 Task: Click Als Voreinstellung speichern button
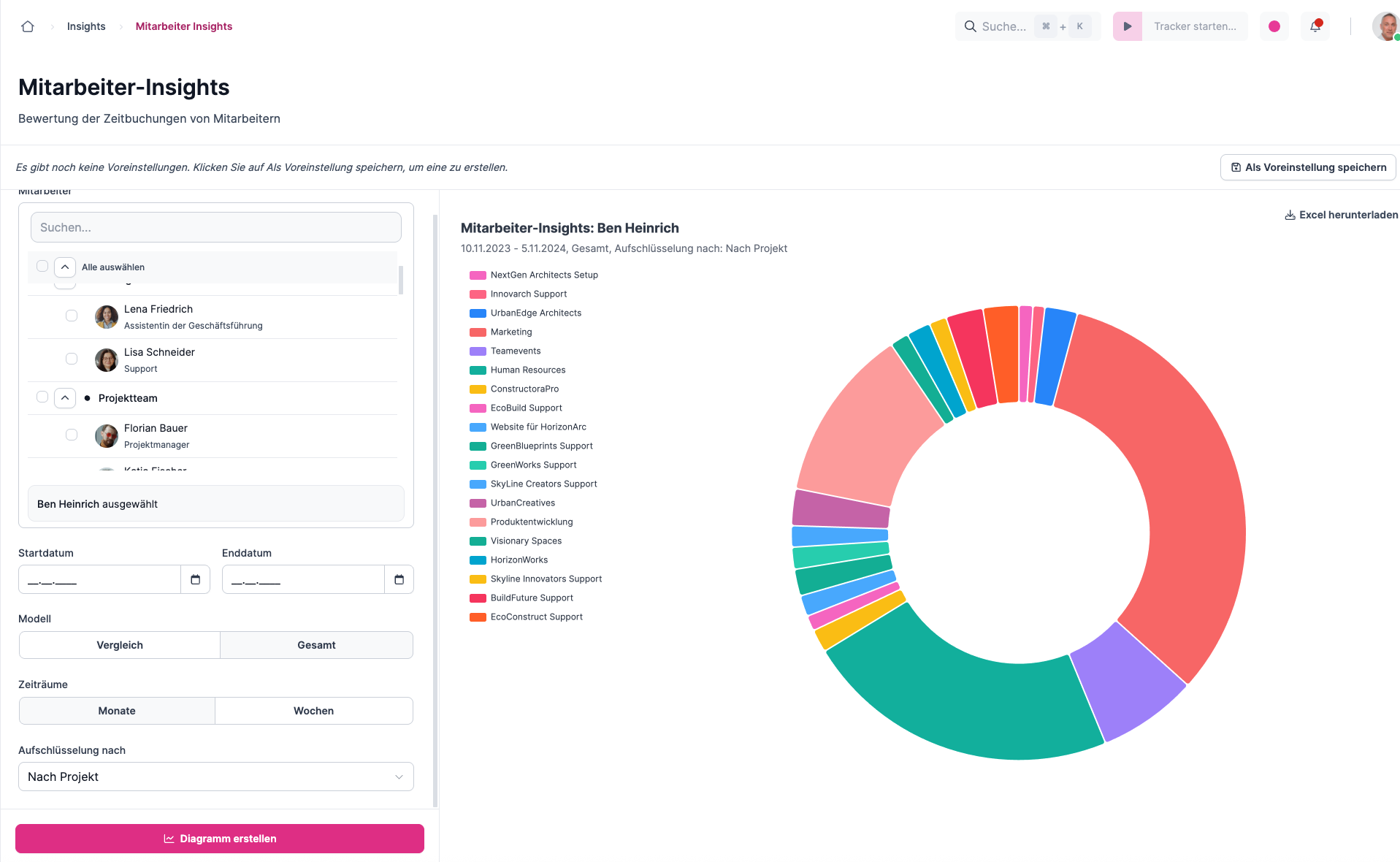tap(1307, 167)
